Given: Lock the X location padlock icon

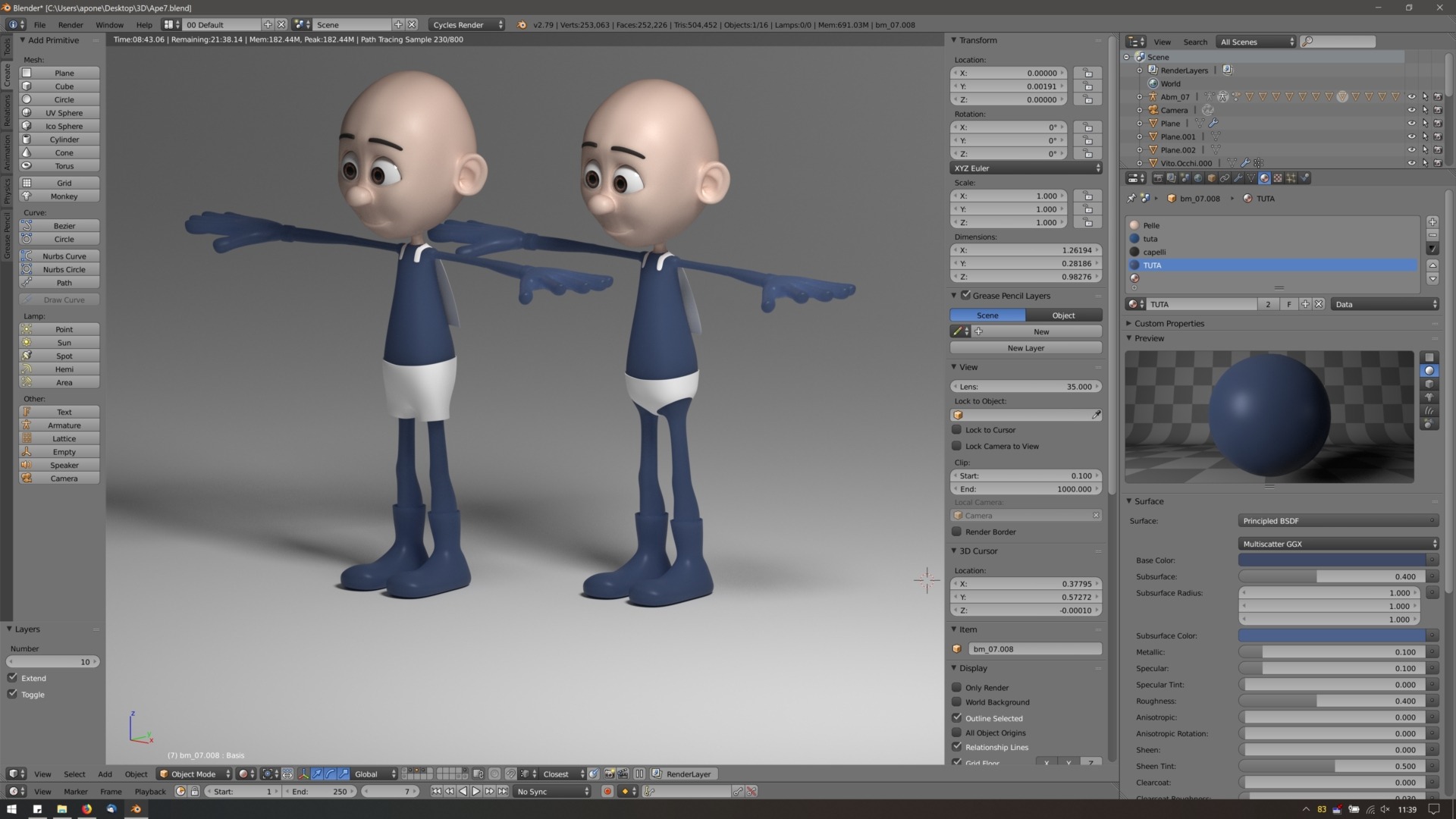Looking at the screenshot, I should tap(1087, 73).
